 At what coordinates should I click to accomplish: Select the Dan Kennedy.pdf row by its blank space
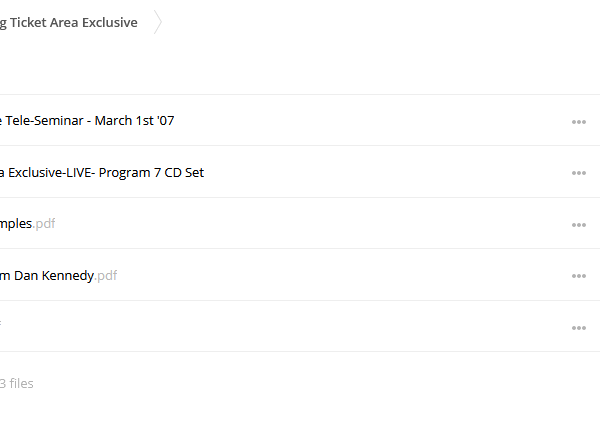[x=342, y=276]
